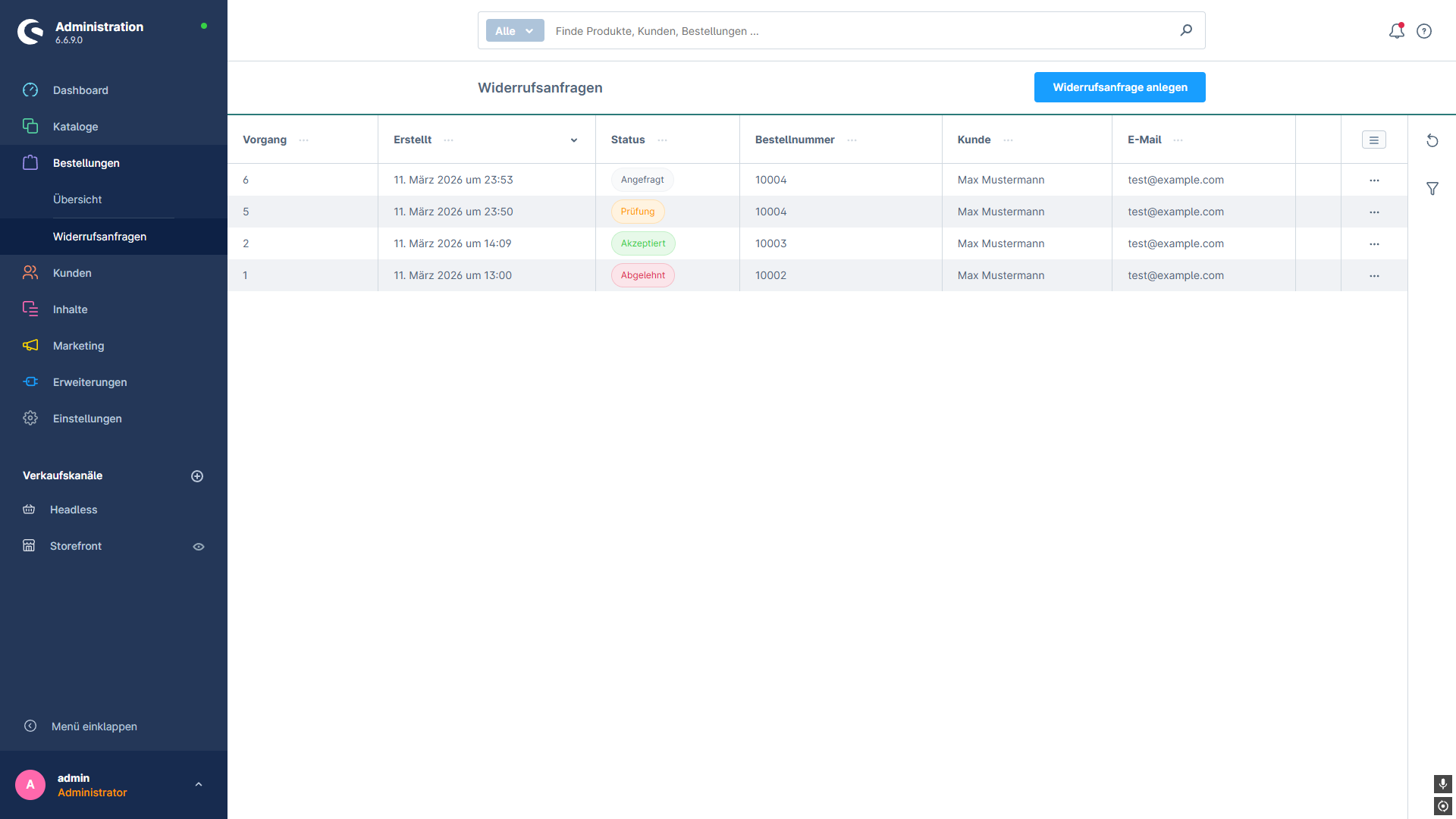The width and height of the screenshot is (1456, 819).
Task: Expand admin user menu chevron
Action: point(199,785)
